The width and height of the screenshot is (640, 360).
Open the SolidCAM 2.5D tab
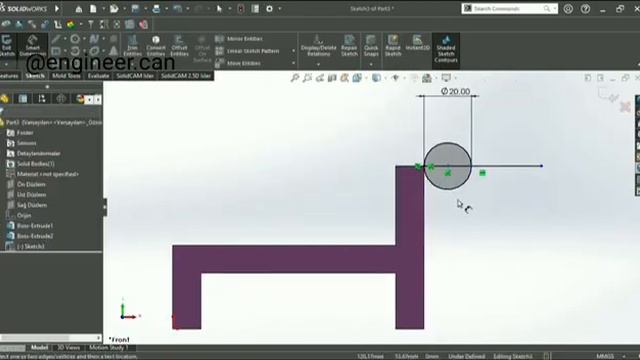(x=186, y=76)
